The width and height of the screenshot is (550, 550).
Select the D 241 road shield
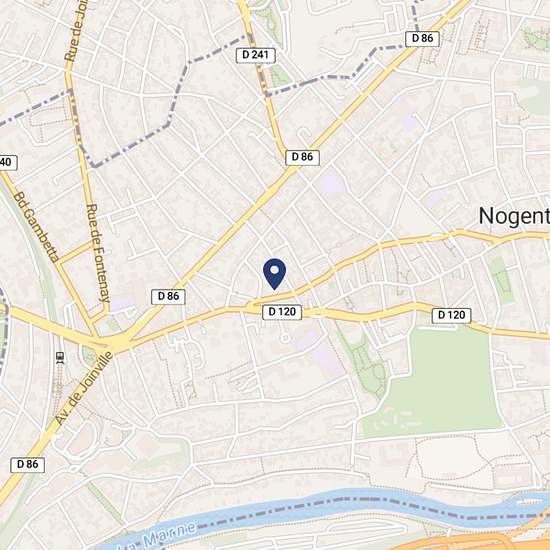(x=255, y=55)
